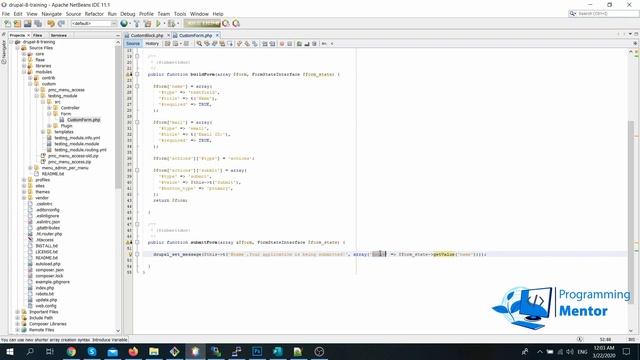Viewport: 640px width, 360px height.
Task: Click the hint lightbulb on drupal_set_message line
Action: point(130,254)
